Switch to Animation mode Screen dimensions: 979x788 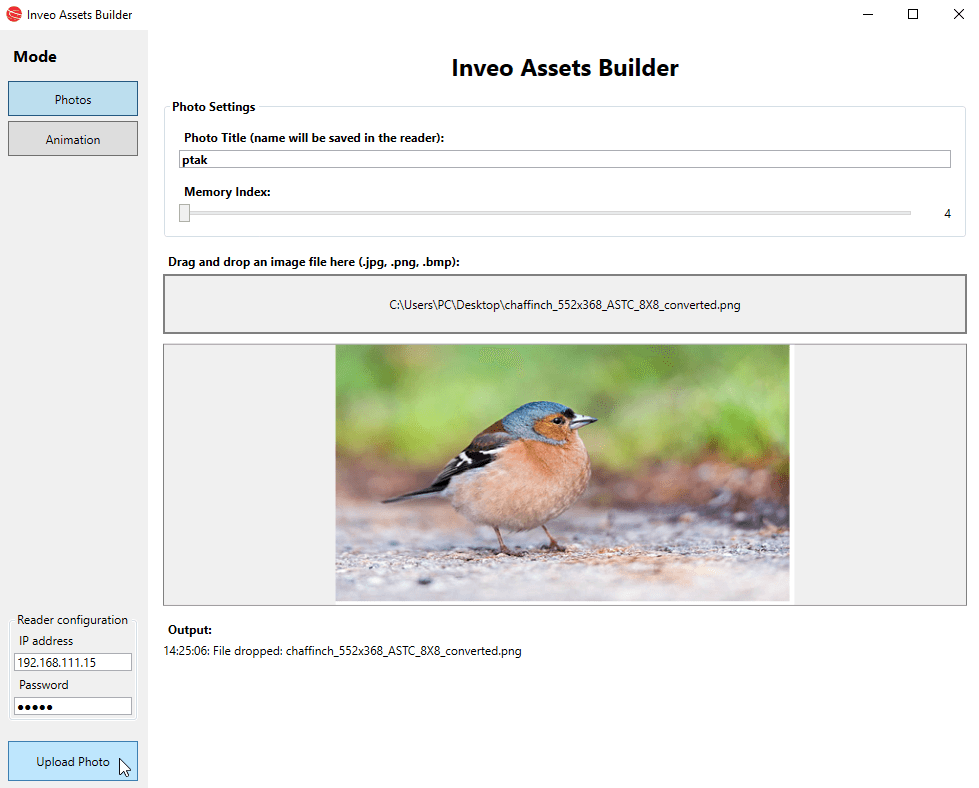pos(73,139)
